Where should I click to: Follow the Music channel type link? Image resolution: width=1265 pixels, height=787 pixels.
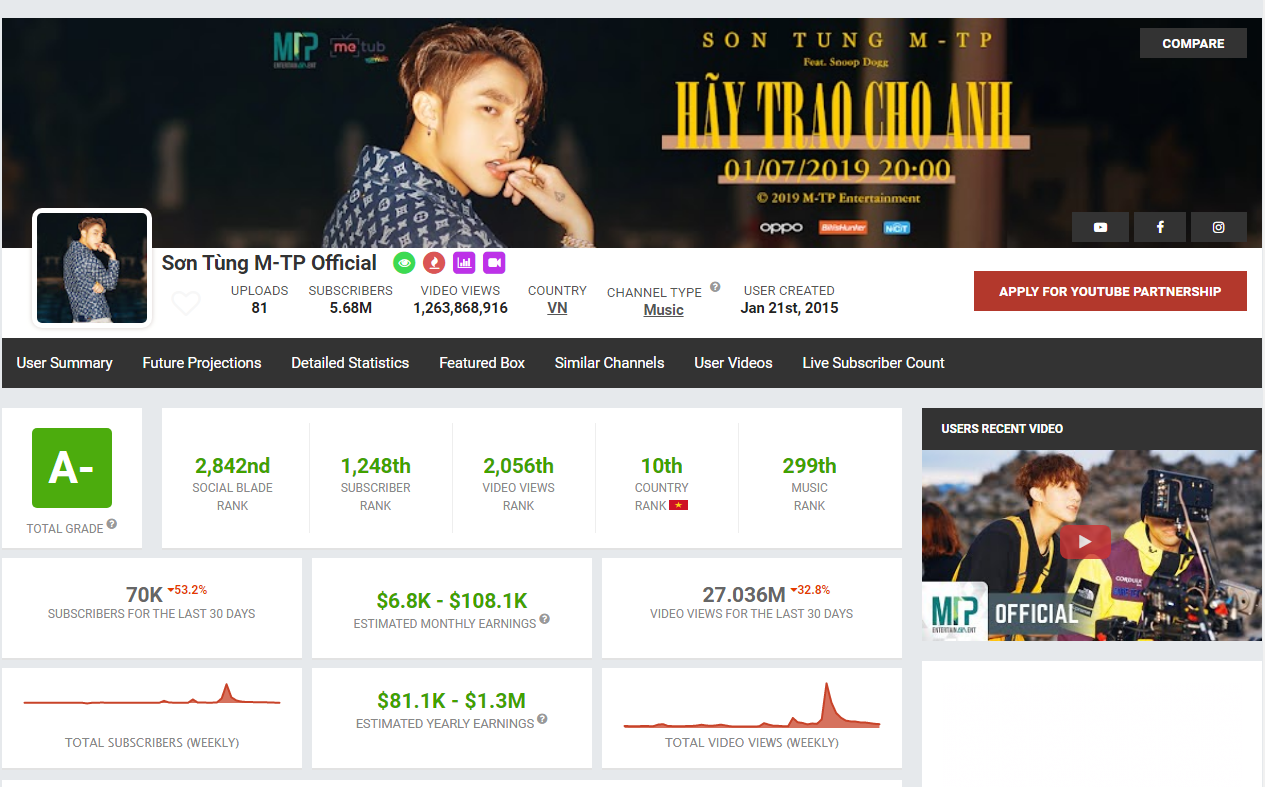(x=663, y=310)
